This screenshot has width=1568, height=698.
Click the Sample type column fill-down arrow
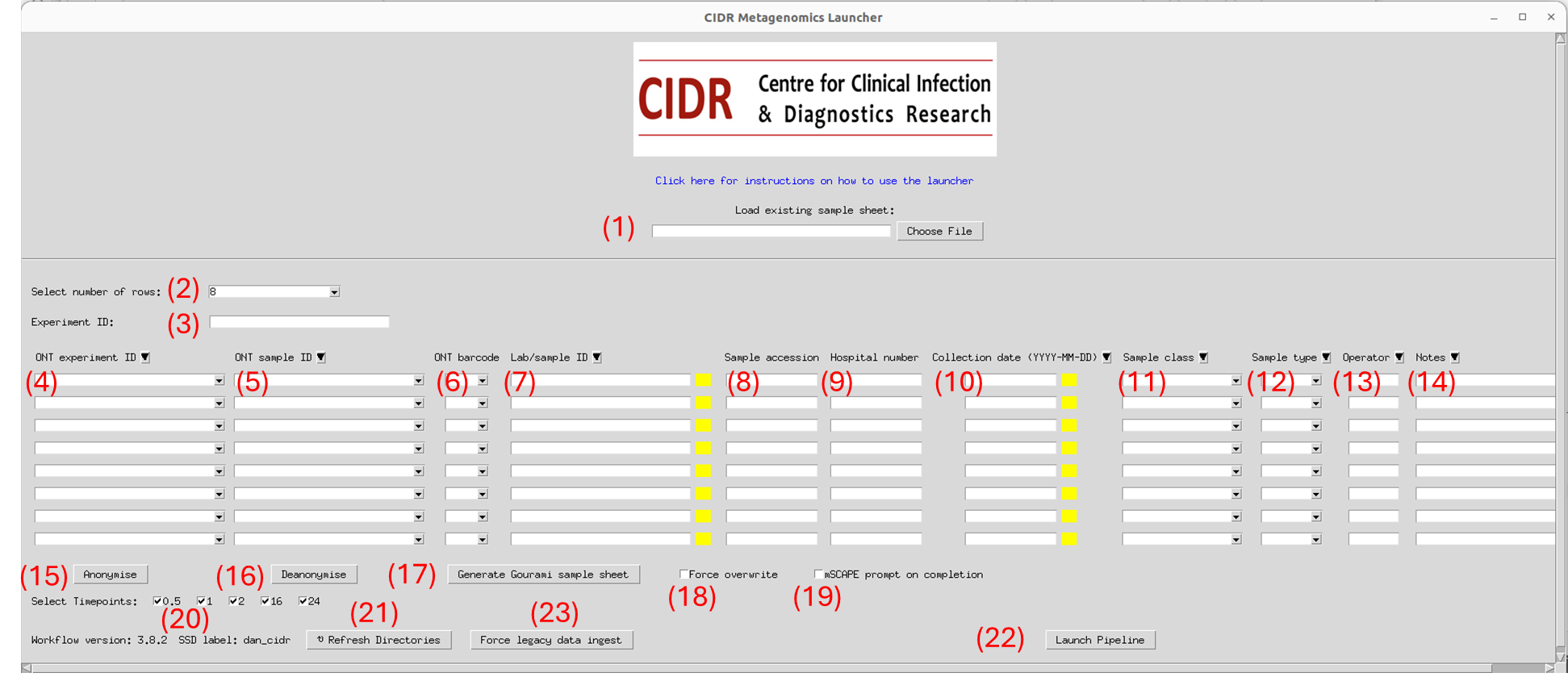(1326, 357)
